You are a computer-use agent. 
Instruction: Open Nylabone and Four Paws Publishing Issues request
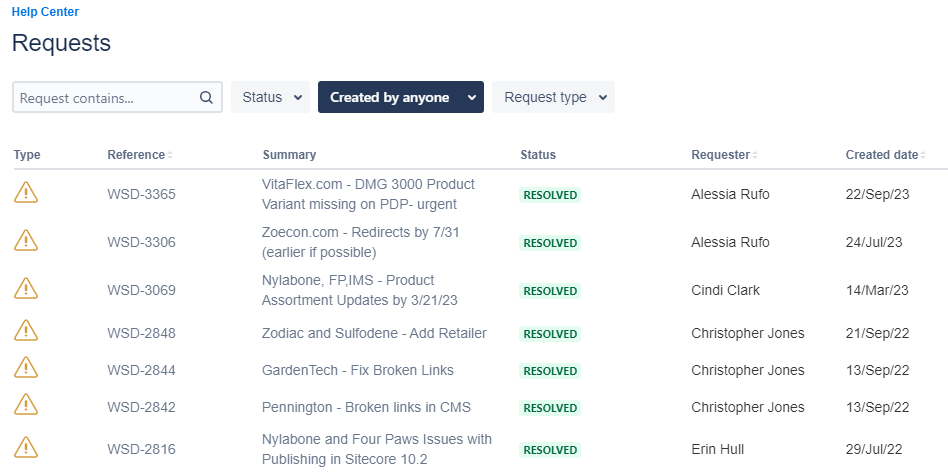377,449
